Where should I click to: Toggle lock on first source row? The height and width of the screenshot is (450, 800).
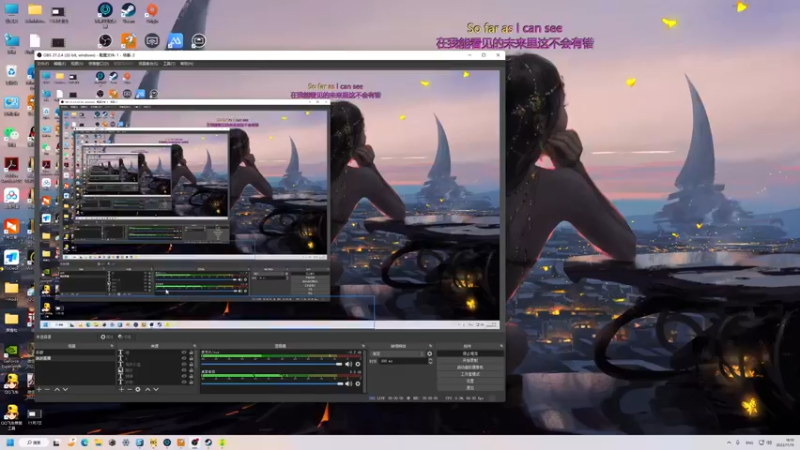(x=191, y=353)
